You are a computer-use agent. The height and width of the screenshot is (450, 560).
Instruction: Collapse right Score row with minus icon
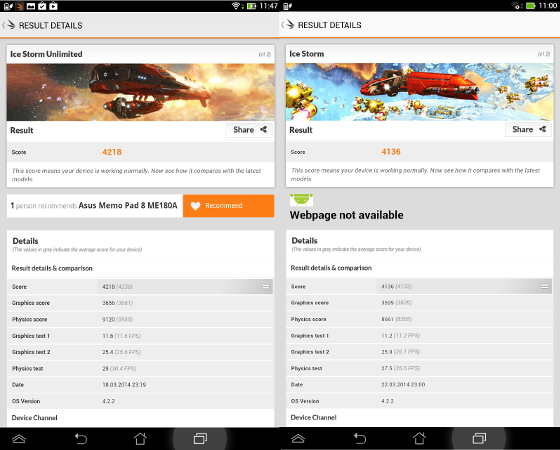pos(545,286)
